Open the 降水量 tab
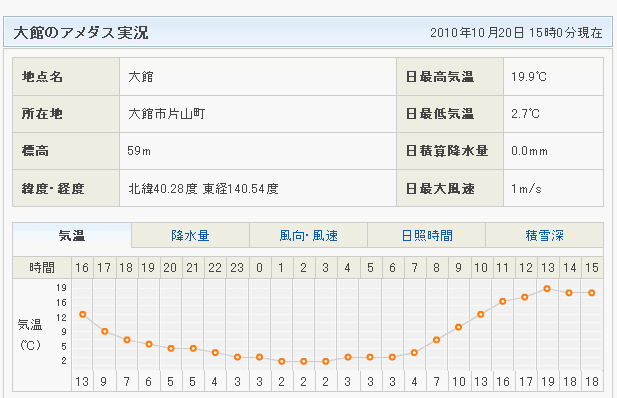The width and height of the screenshot is (617, 398). click(190, 236)
